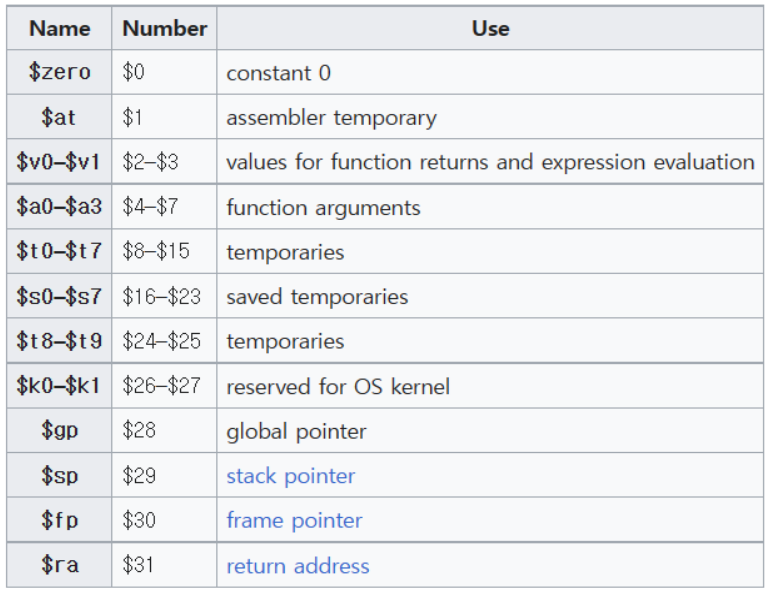Viewport: 769px width, 590px height.
Task: Click the "constant 0" use text
Action: [278, 73]
